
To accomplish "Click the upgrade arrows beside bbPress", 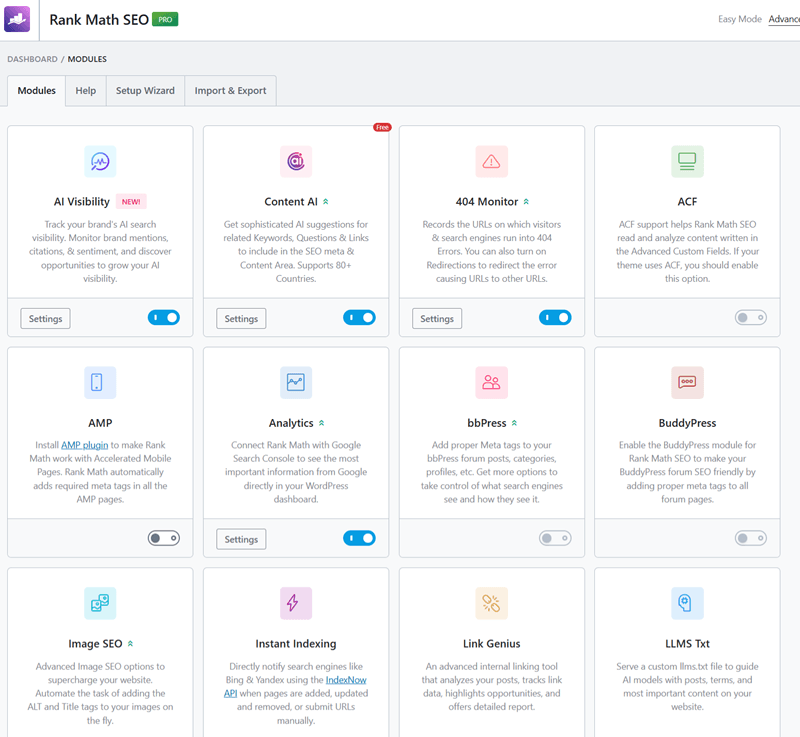I will 514,423.
